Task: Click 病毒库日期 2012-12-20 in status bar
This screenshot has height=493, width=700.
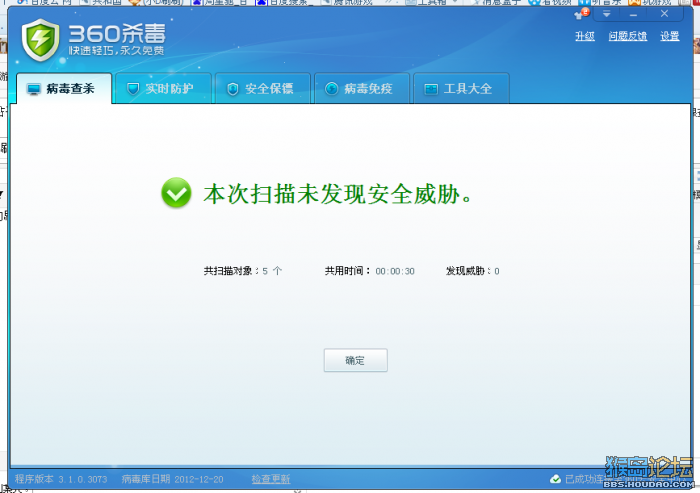Action: [172, 480]
